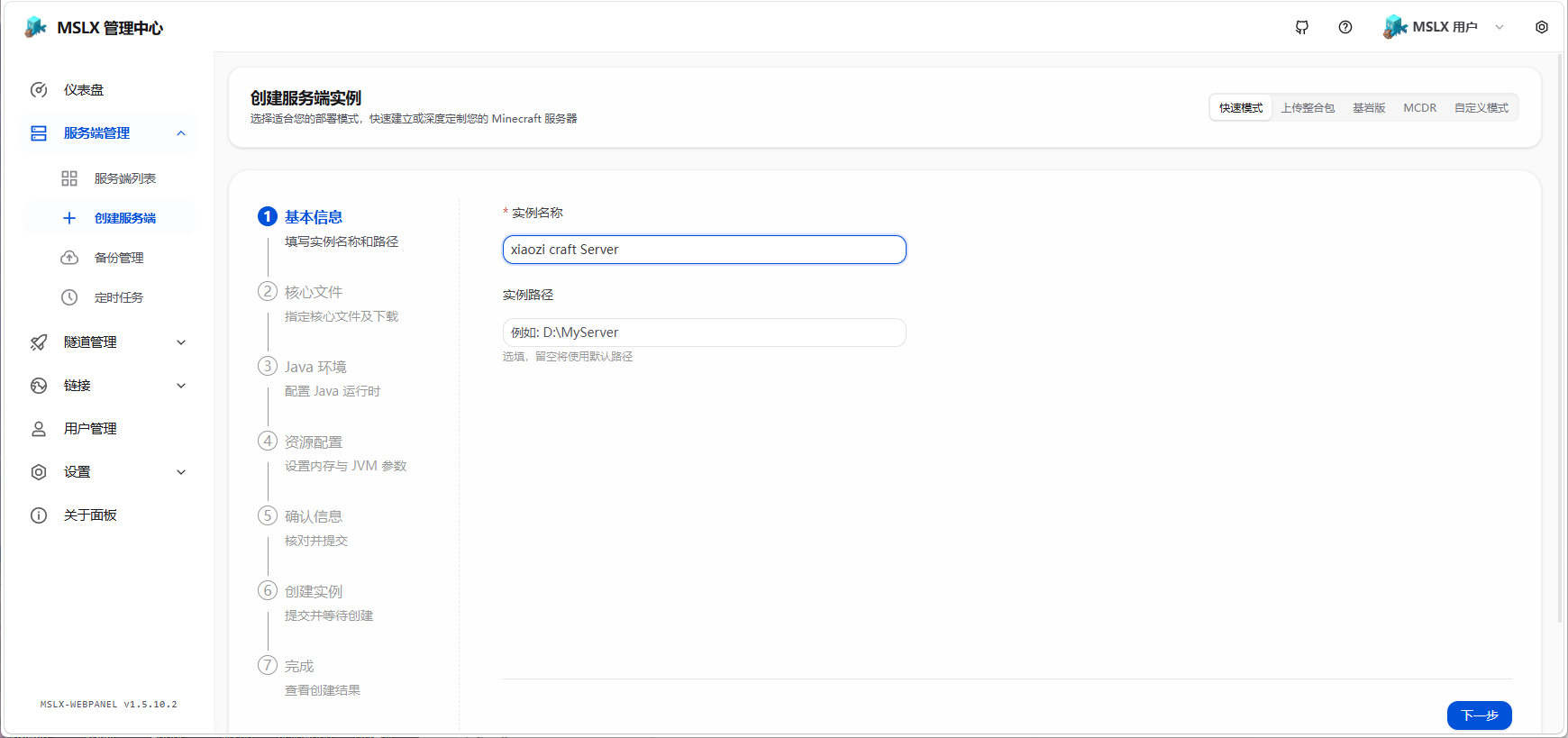Click the 实例路径 input field
The width and height of the screenshot is (1568, 738).
tap(705, 333)
